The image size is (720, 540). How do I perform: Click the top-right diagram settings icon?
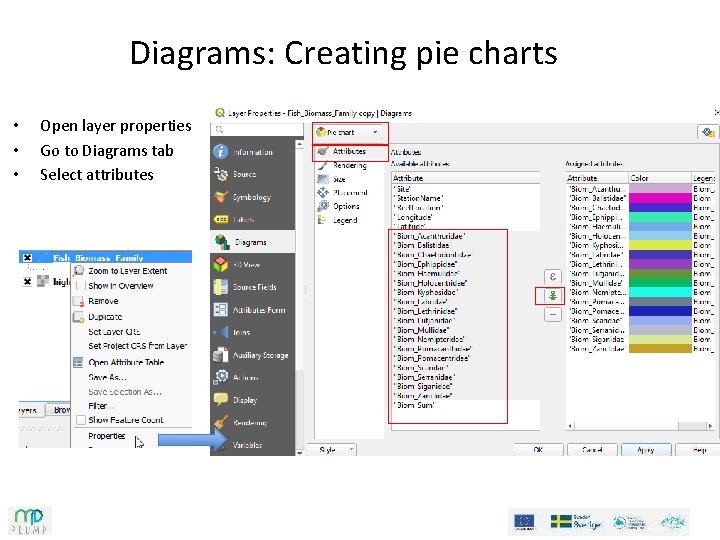click(708, 132)
